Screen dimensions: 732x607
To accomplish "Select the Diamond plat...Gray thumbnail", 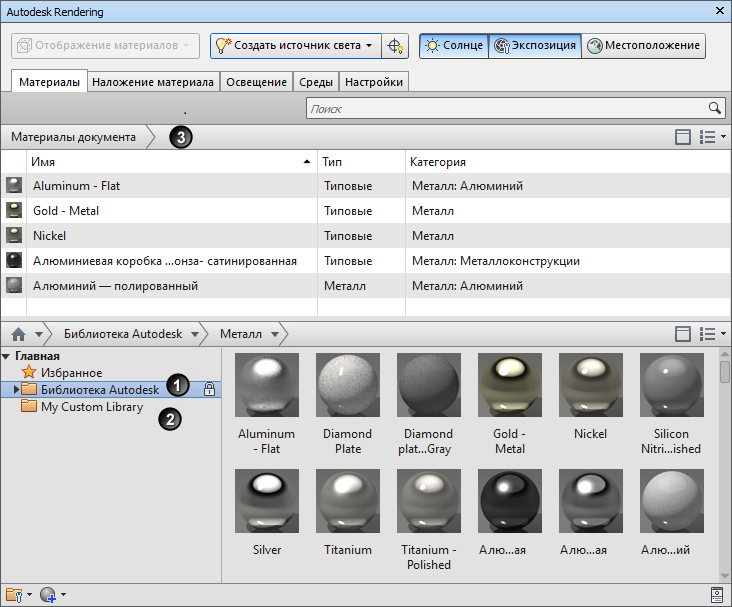I will 429,385.
